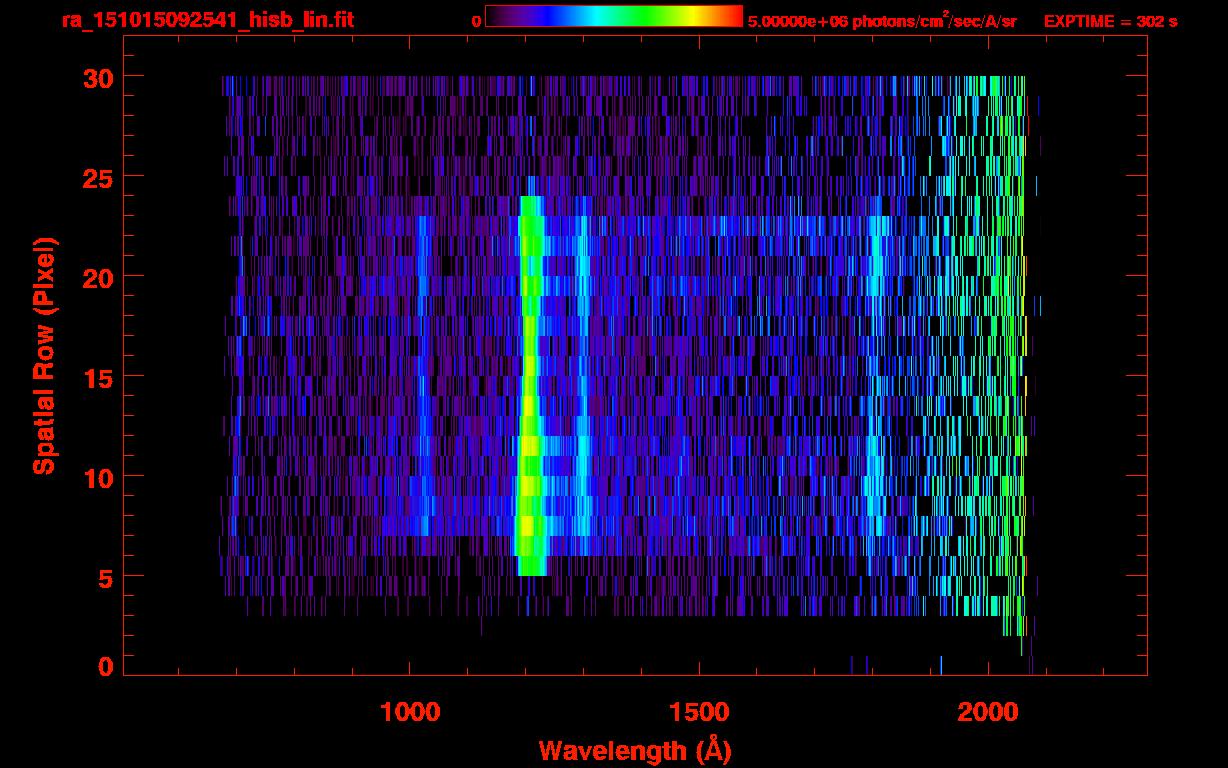Click the cyan emission band near 1800 Å

click(x=877, y=400)
